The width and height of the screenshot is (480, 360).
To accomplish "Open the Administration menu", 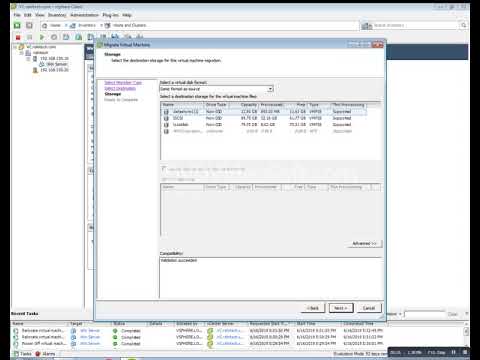I will pos(84,15).
